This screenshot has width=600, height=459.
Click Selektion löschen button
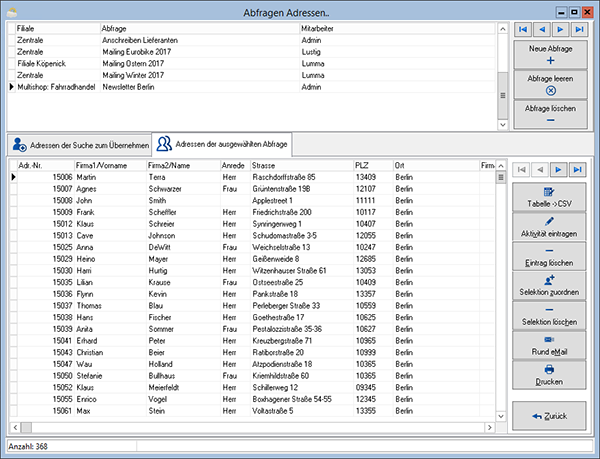pyautogui.click(x=549, y=316)
